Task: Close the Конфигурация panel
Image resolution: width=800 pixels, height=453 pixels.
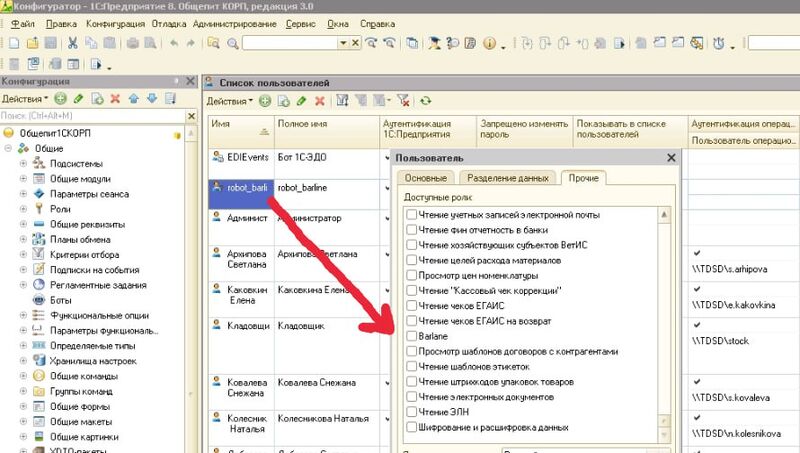Action: click(190, 81)
